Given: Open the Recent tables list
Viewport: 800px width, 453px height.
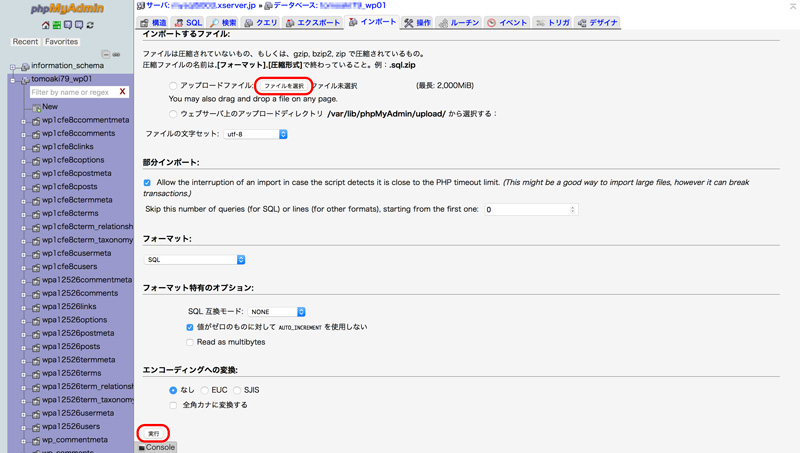Looking at the screenshot, I should (26, 42).
